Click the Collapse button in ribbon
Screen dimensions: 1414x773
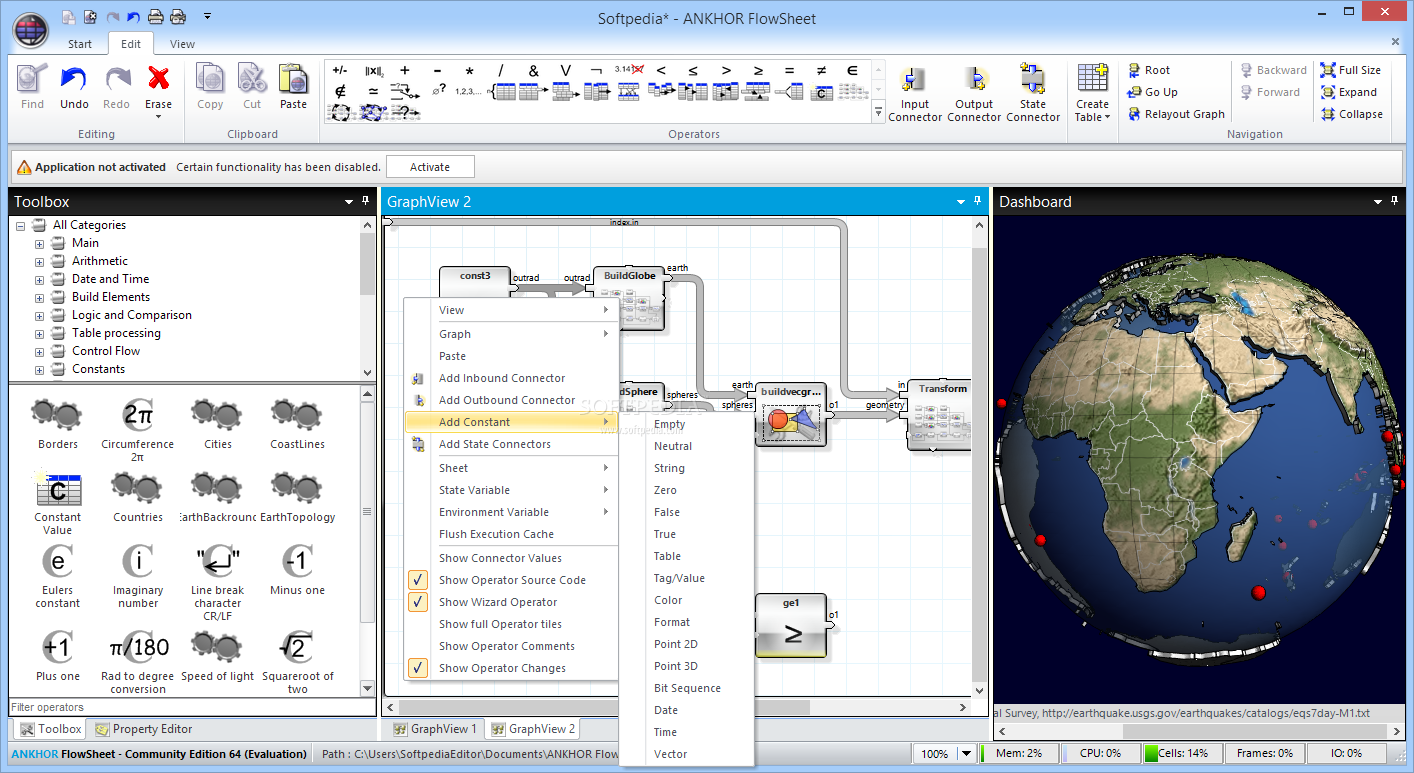pyautogui.click(x=1351, y=114)
